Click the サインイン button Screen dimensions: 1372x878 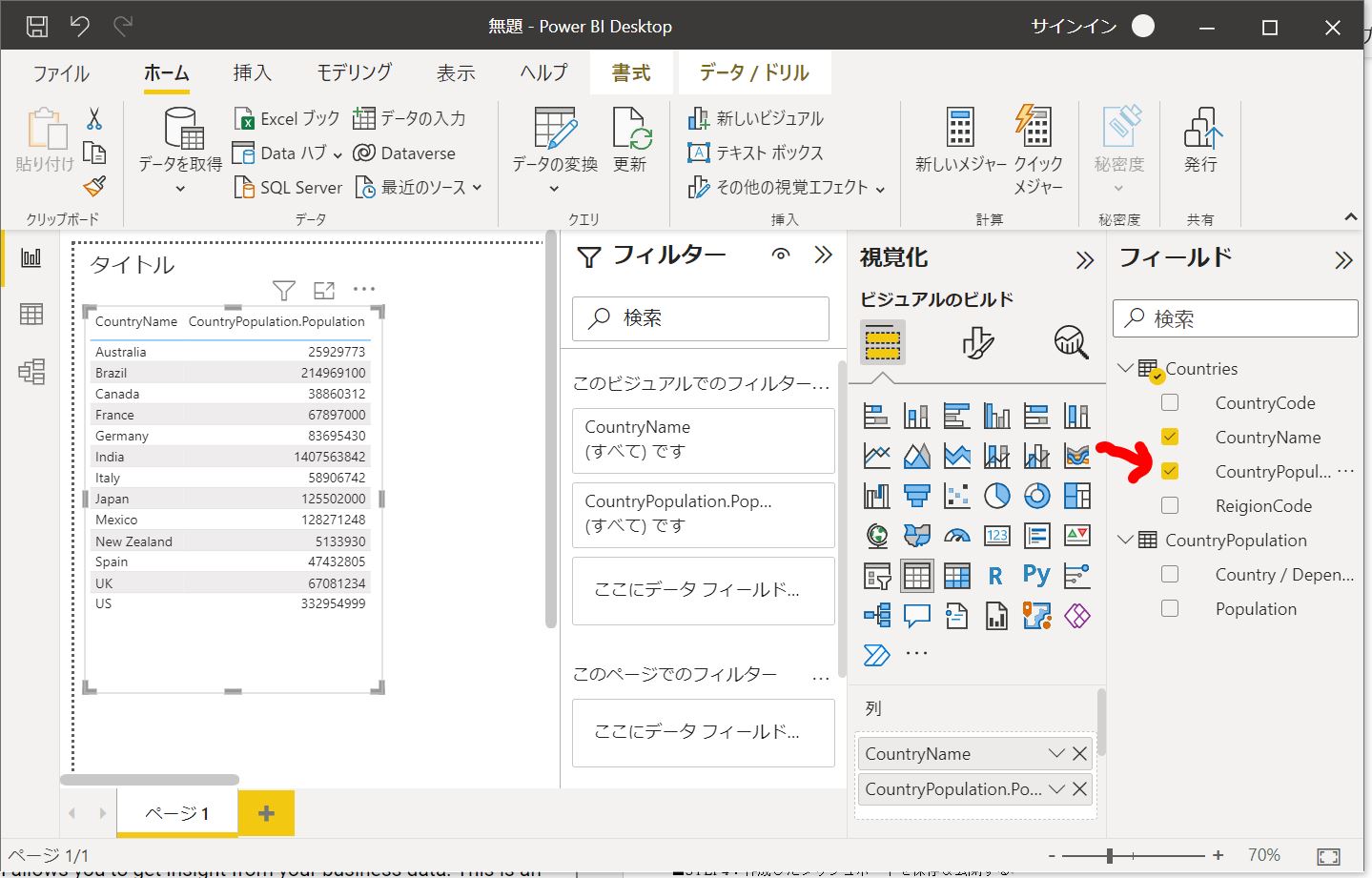[x=1074, y=26]
